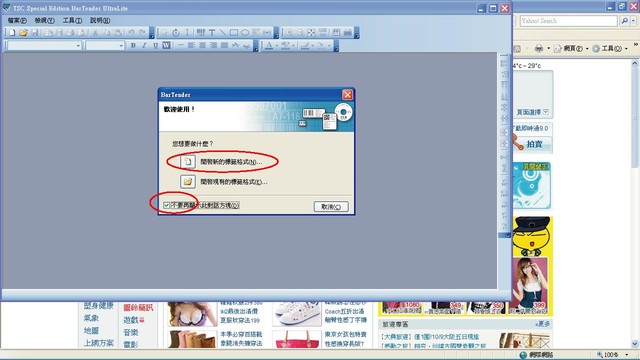The image size is (640, 360).
Task: Click the browser scrollbar down arrow
Action: [635, 344]
